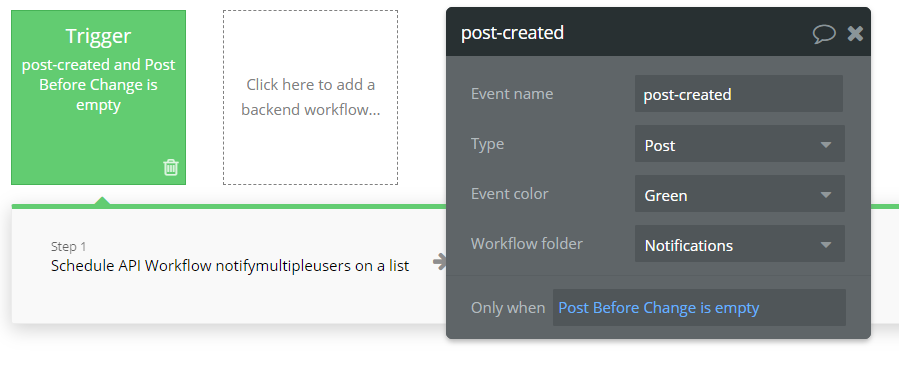This screenshot has height=384, width=899.
Task: Expand the Event color dropdown arrow
Action: click(x=826, y=195)
